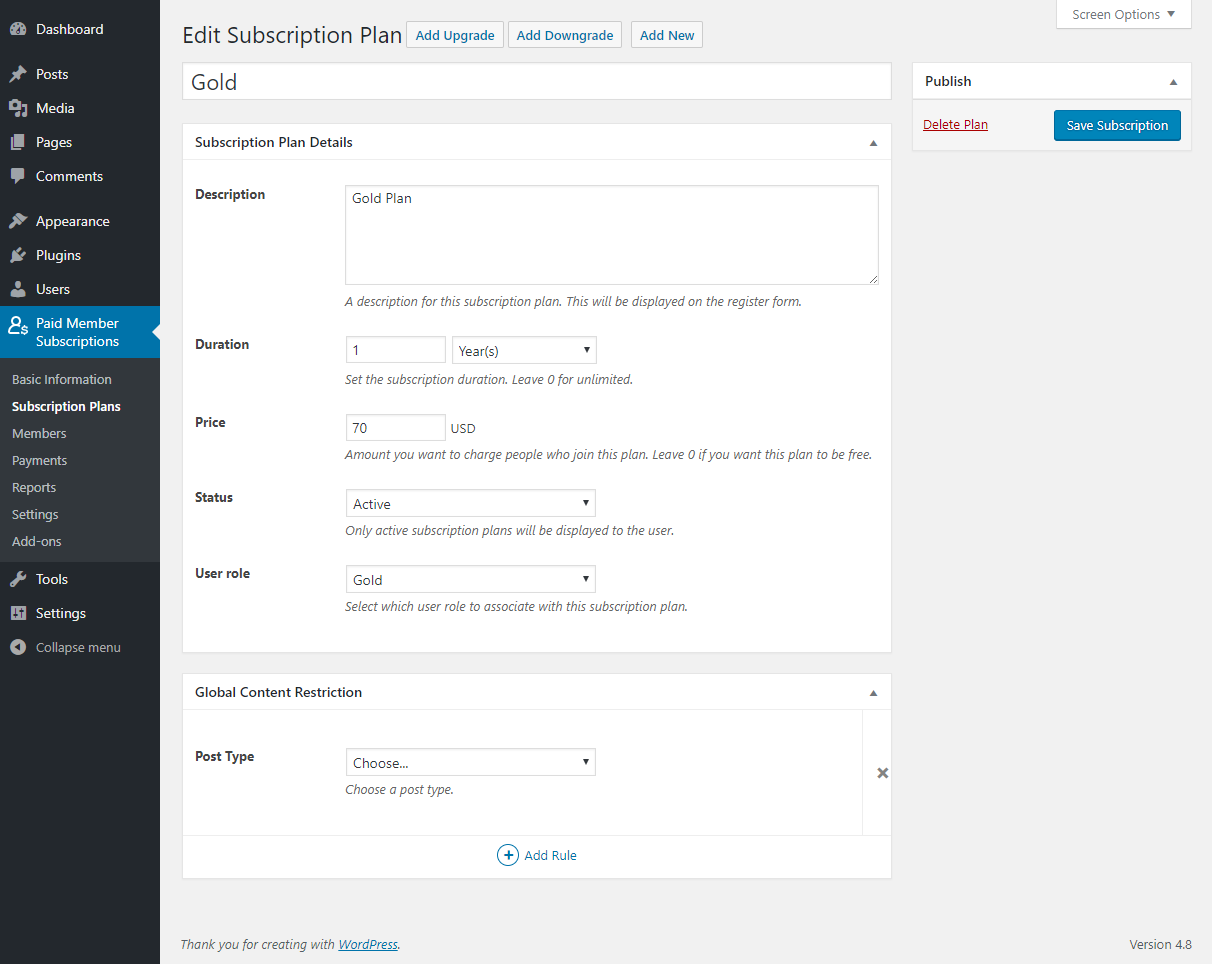Open the Media library icon
Image resolution: width=1212 pixels, height=964 pixels.
click(21, 107)
